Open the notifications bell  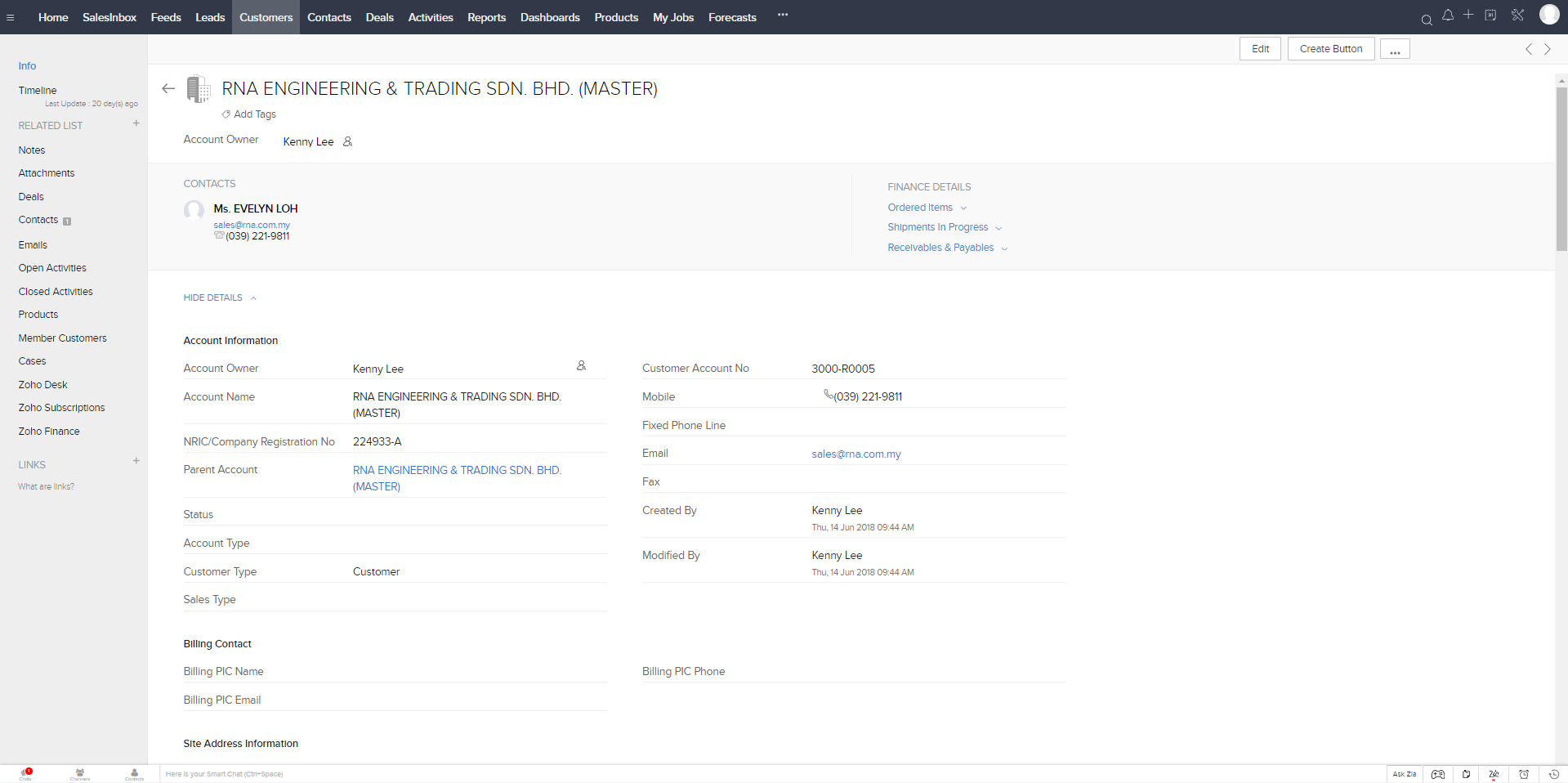pos(1448,16)
